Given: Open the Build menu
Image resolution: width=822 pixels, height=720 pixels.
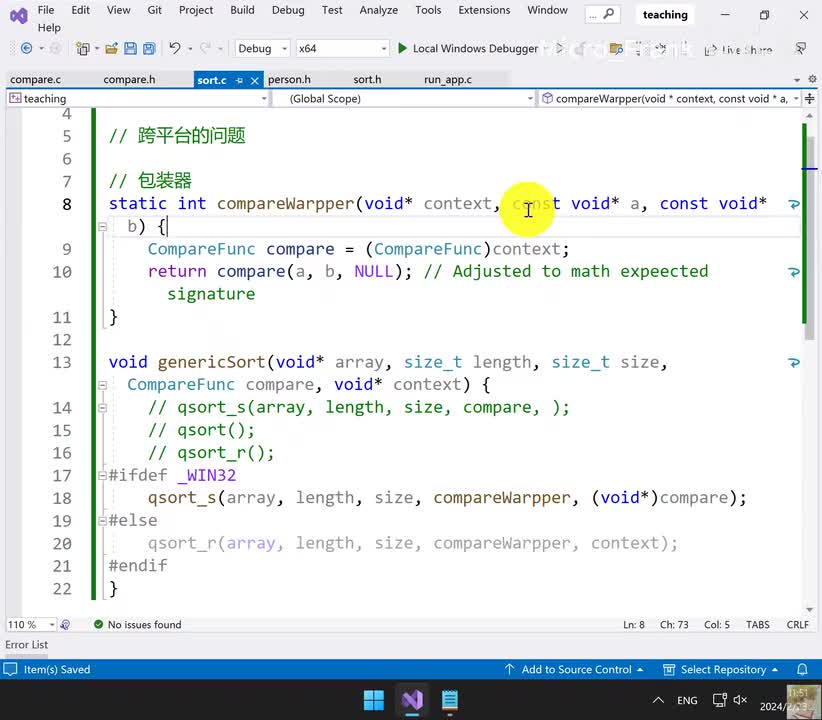Looking at the screenshot, I should pos(242,10).
